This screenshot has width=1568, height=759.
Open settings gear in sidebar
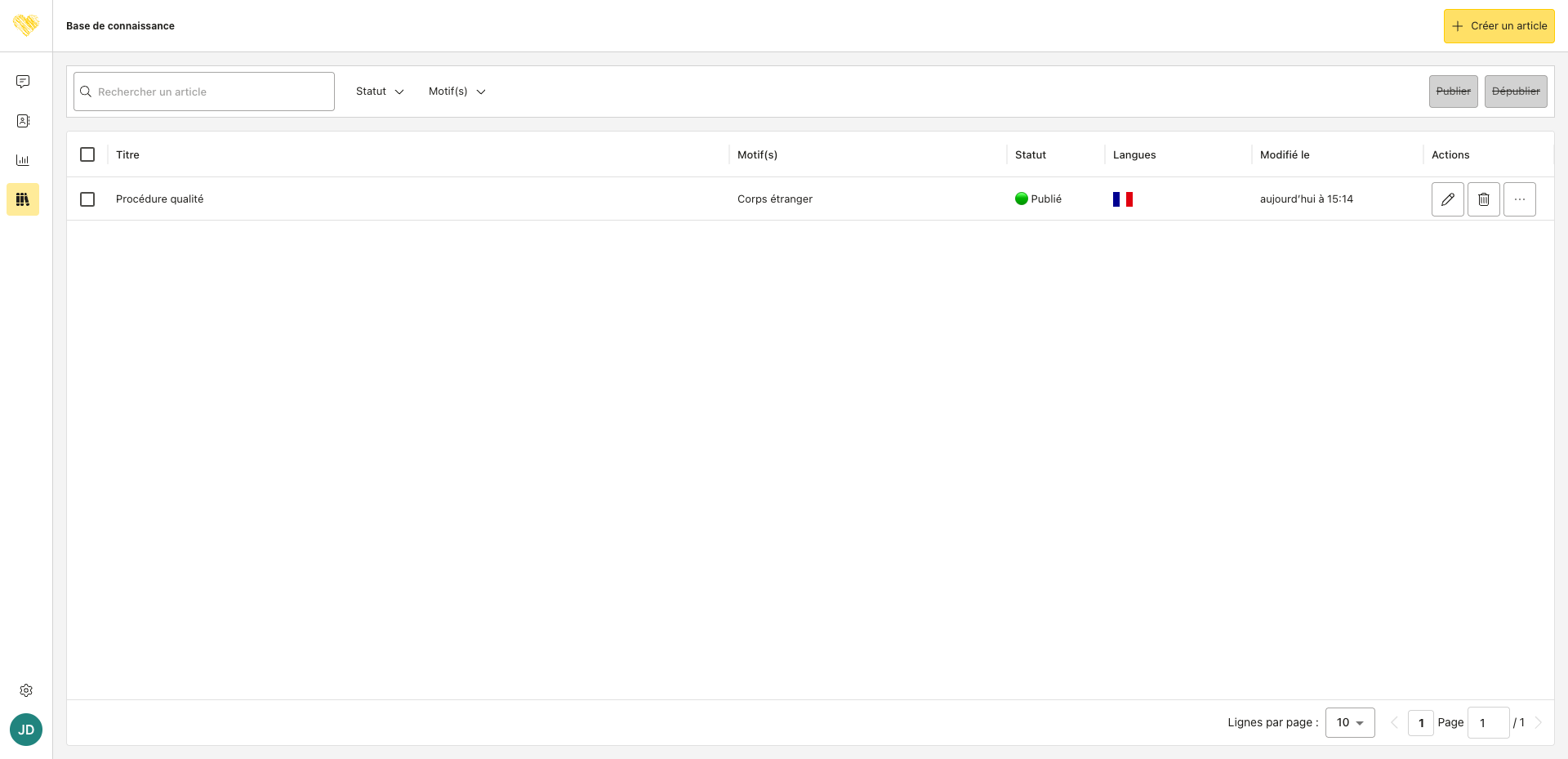point(26,690)
